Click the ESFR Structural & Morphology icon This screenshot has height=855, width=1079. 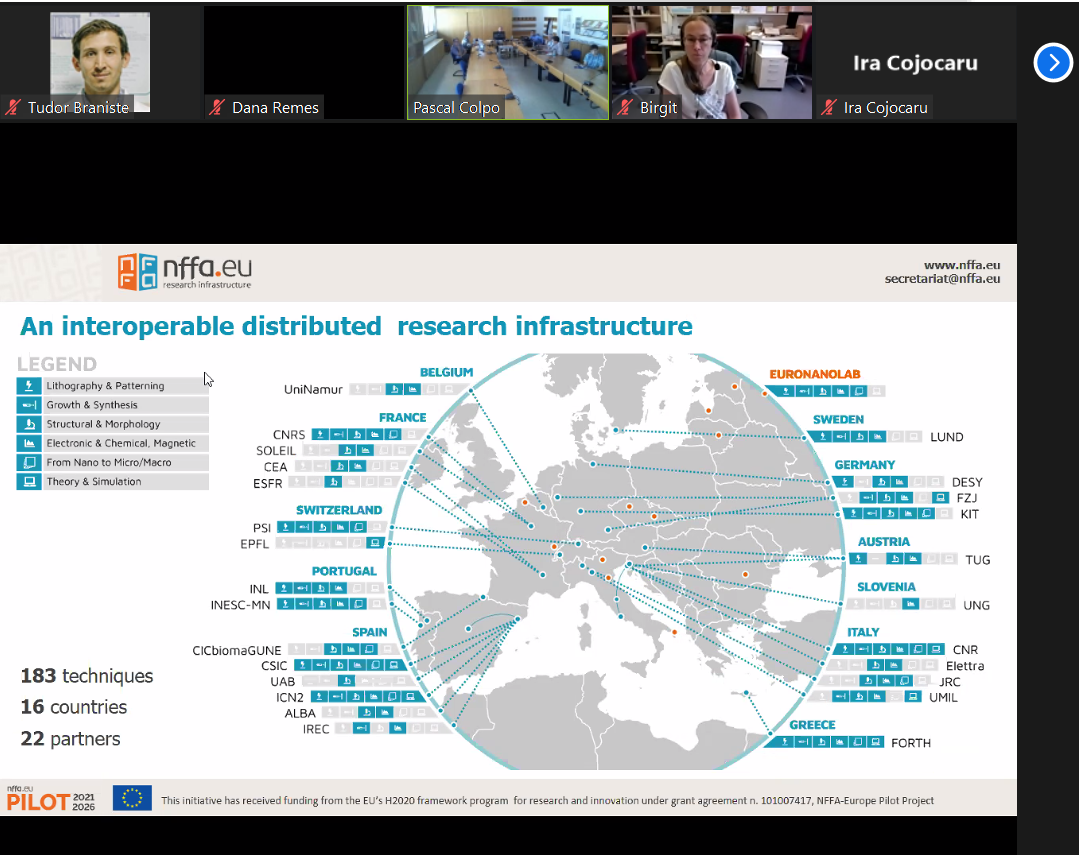tap(334, 482)
